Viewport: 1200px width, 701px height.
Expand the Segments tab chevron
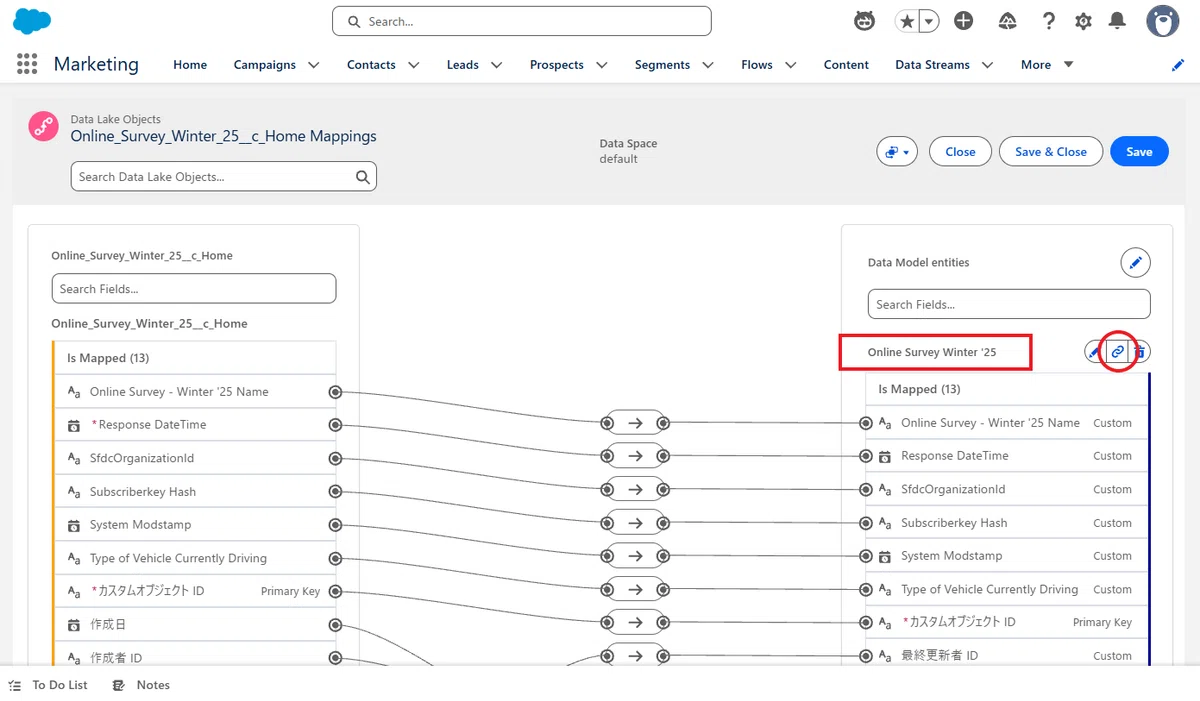click(708, 65)
